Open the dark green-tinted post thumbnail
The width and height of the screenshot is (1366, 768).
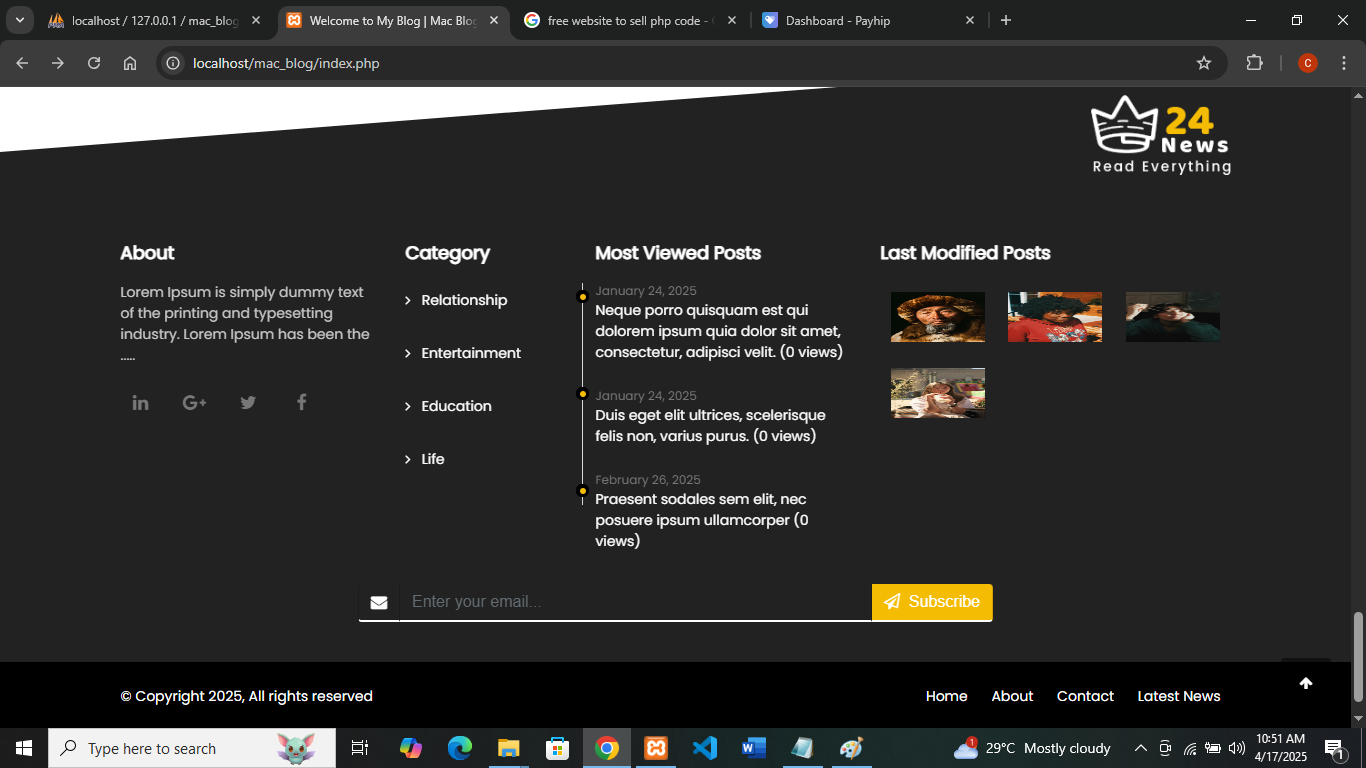[x=1173, y=317]
